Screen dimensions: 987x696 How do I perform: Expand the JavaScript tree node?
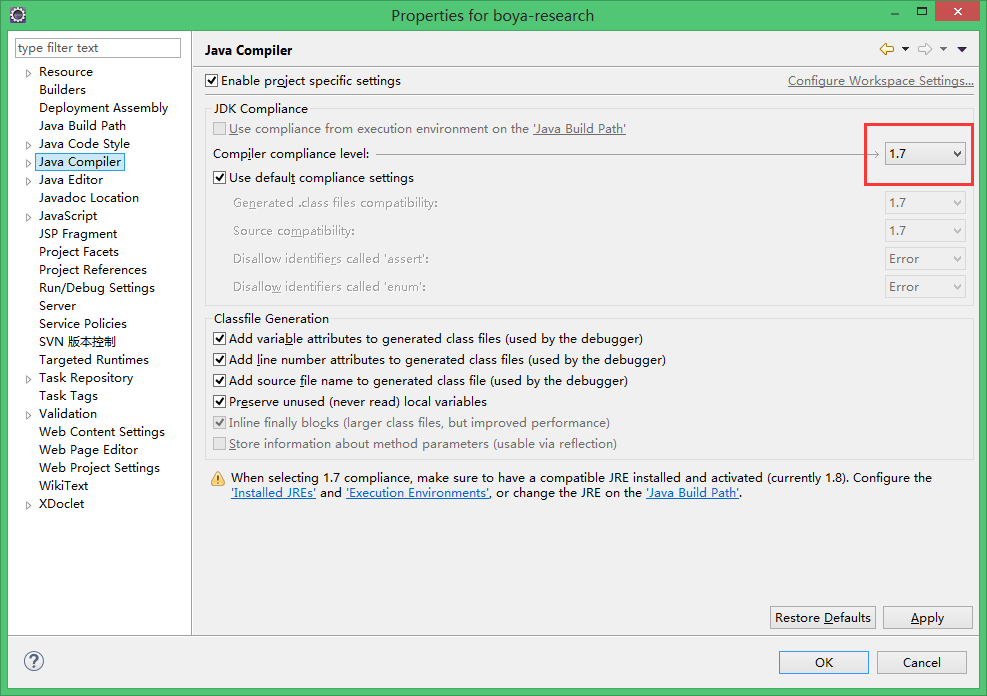28,217
